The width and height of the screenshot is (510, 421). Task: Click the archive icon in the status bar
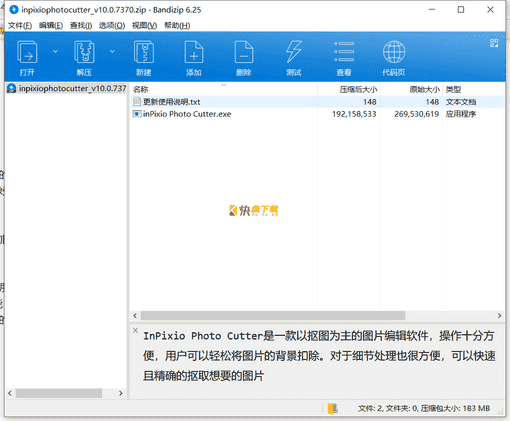click(333, 408)
